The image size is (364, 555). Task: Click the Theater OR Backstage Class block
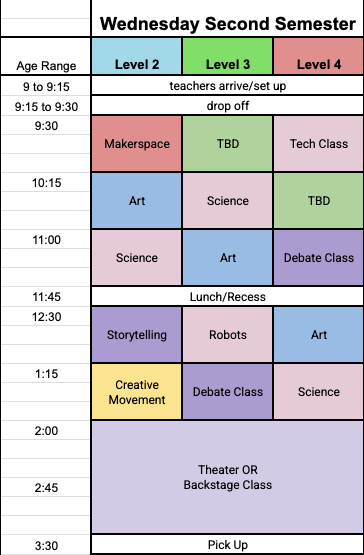click(227, 477)
